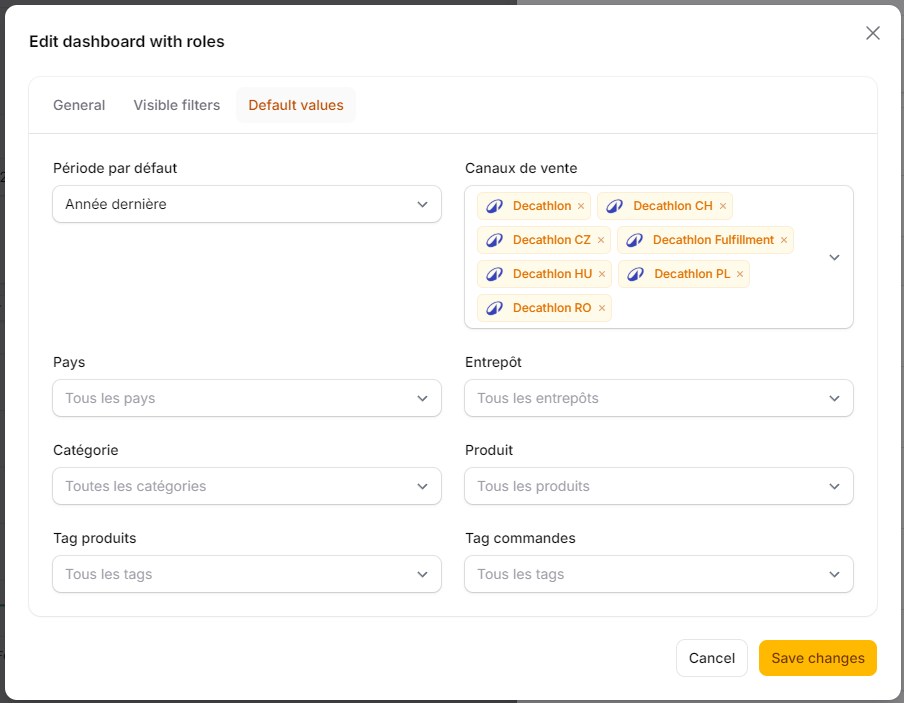
Task: Click the Decathlon CH brand icon
Action: (x=614, y=206)
